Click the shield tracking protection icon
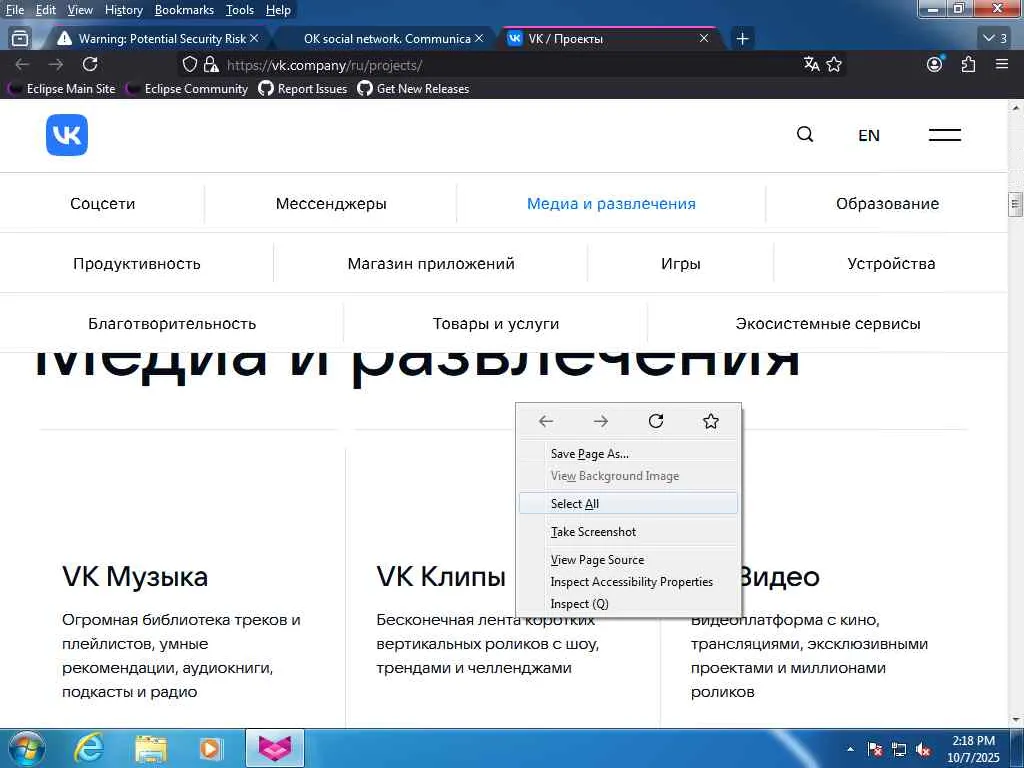This screenshot has height=768, width=1024. point(189,64)
